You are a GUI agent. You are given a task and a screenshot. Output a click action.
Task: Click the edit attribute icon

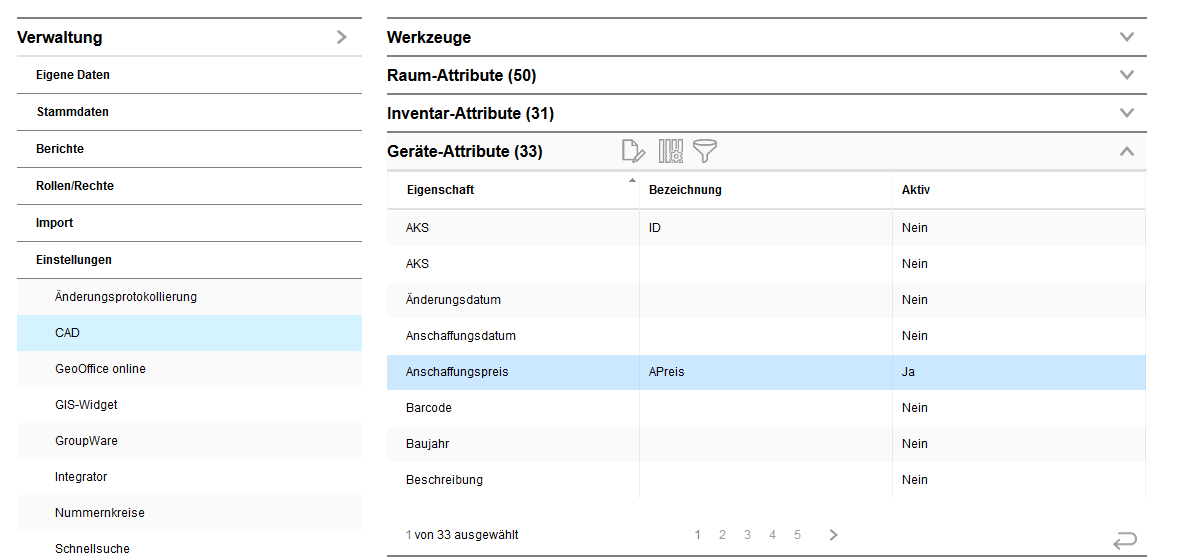633,151
